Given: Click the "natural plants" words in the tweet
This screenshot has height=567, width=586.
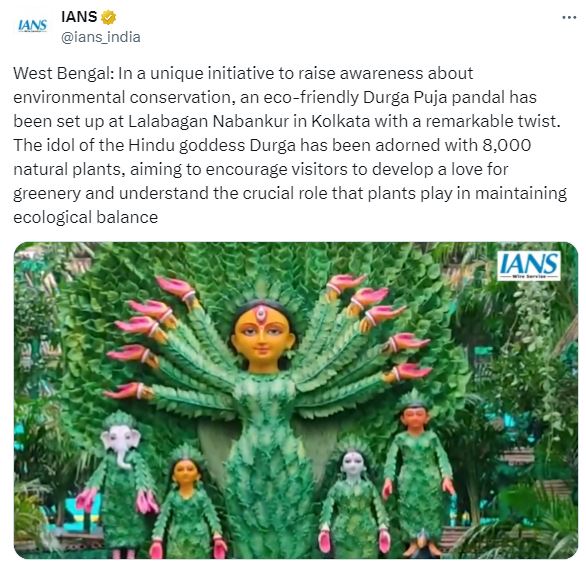Looking at the screenshot, I should click(x=67, y=169).
